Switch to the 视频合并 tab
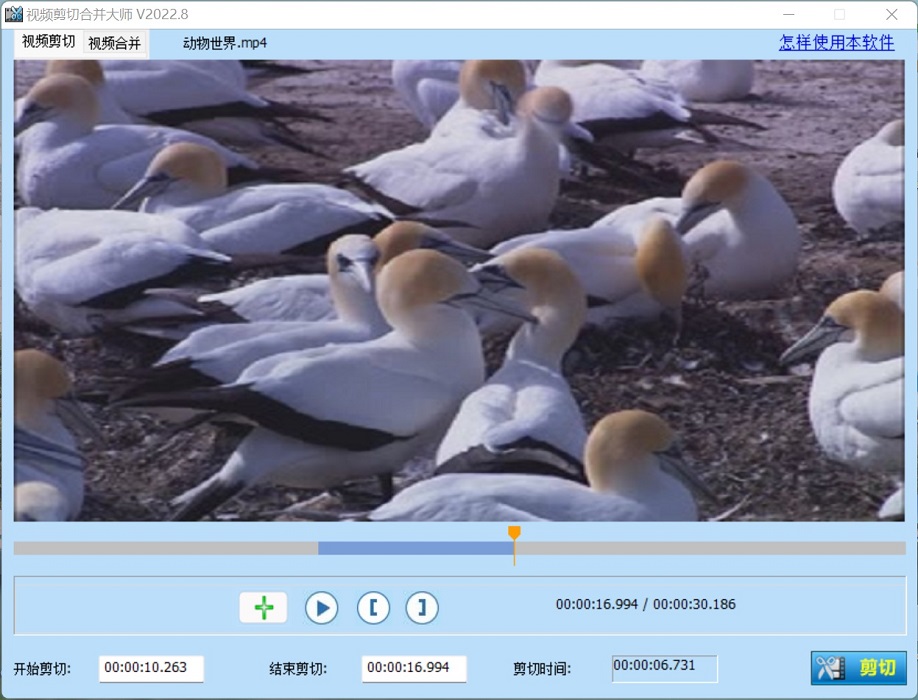 click(x=113, y=43)
